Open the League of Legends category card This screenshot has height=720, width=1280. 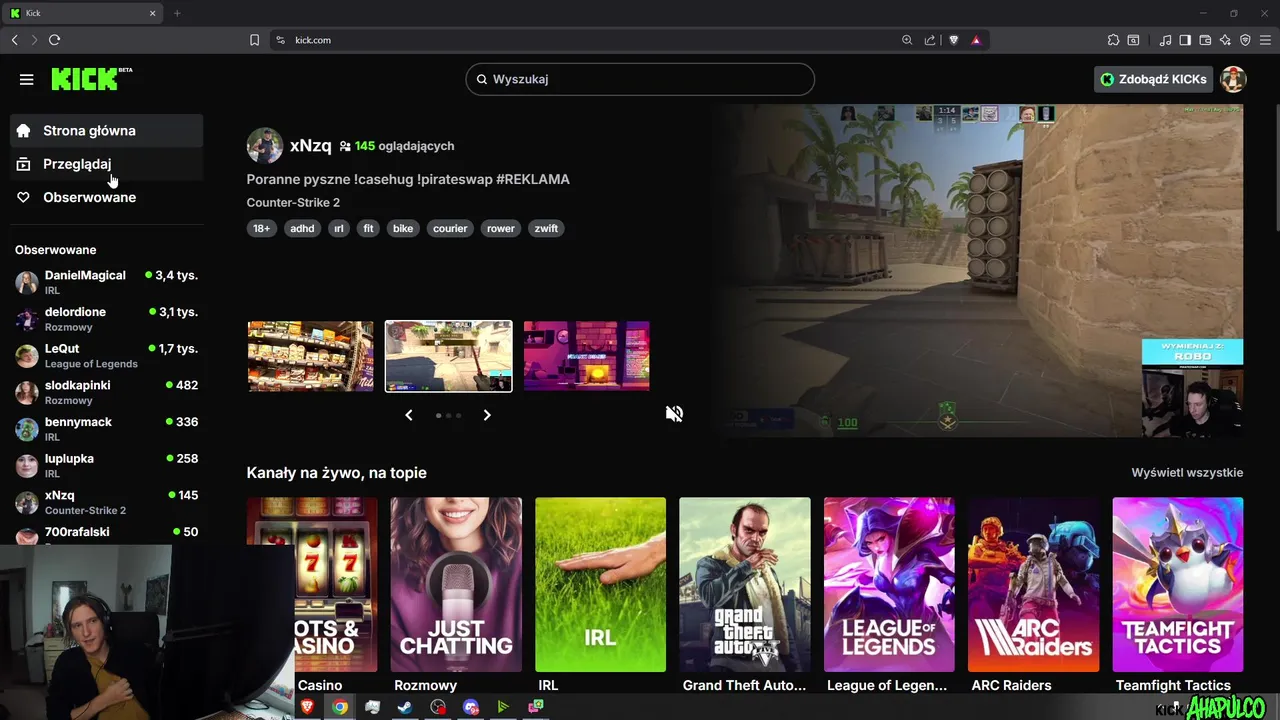coord(889,584)
